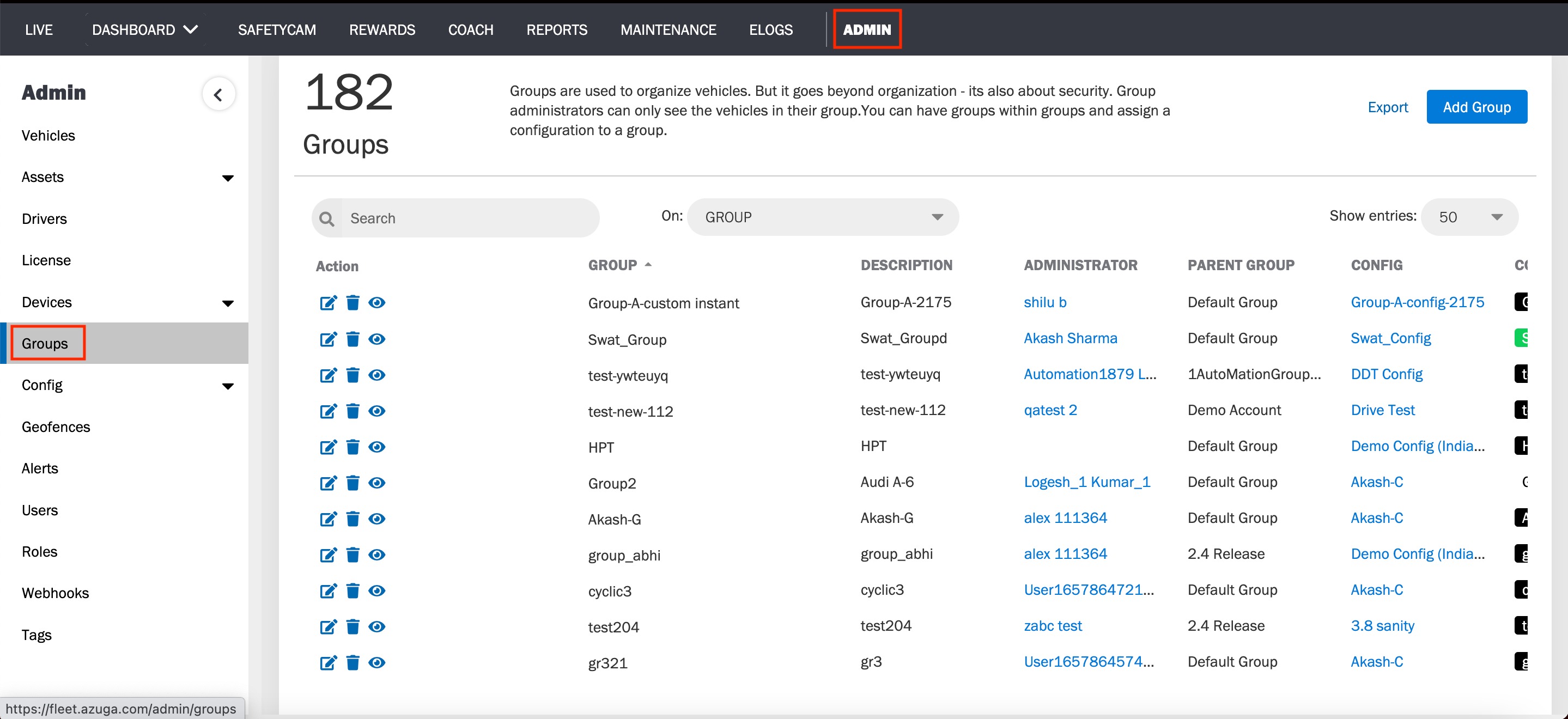Edit the Akash-G group
Screen dimensions: 1568x719
[x=328, y=518]
